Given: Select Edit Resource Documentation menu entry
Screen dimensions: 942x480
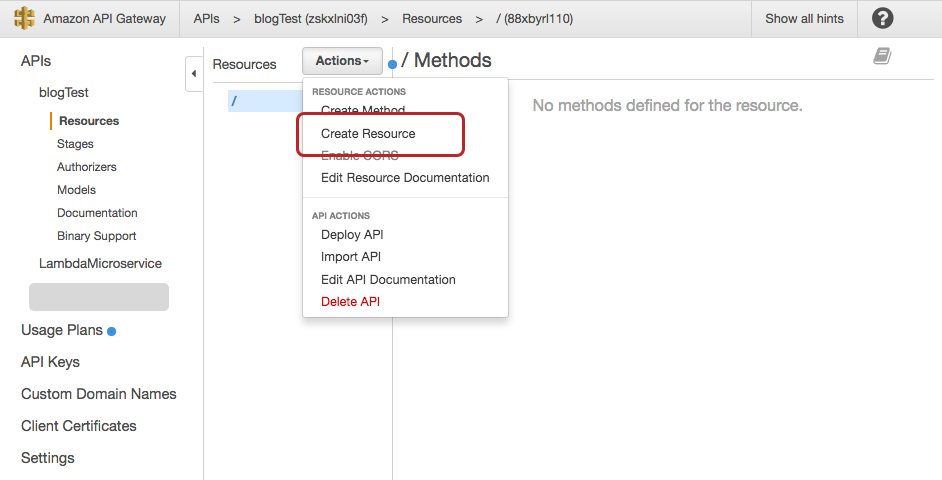Looking at the screenshot, I should (405, 178).
